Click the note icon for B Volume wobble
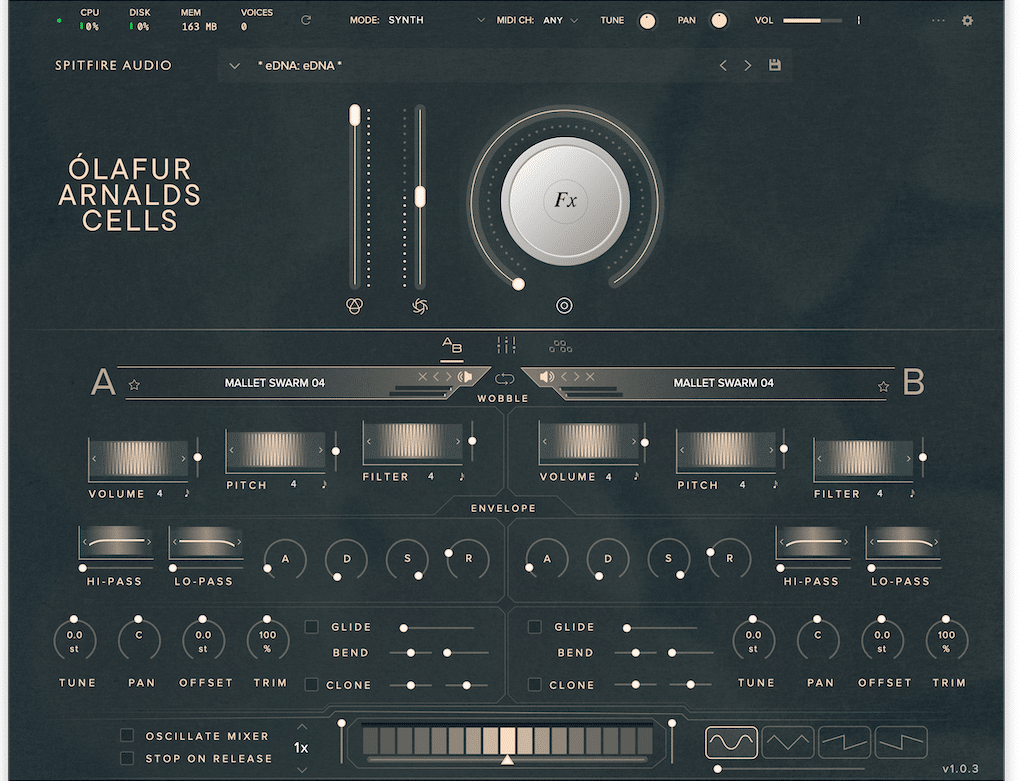1024x781 pixels. pyautogui.click(x=636, y=477)
